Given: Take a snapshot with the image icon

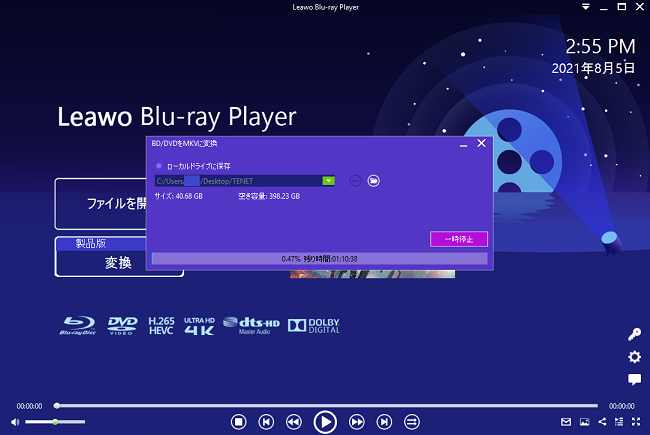Looking at the screenshot, I should [585, 422].
